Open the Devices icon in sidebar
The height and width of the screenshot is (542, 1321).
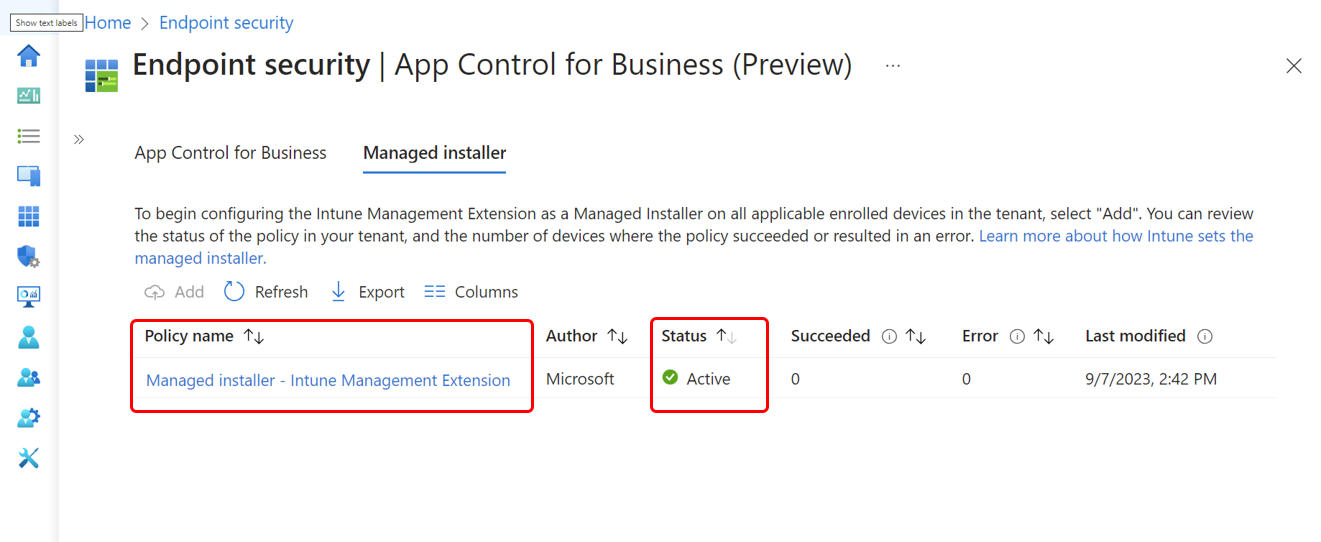(29, 176)
